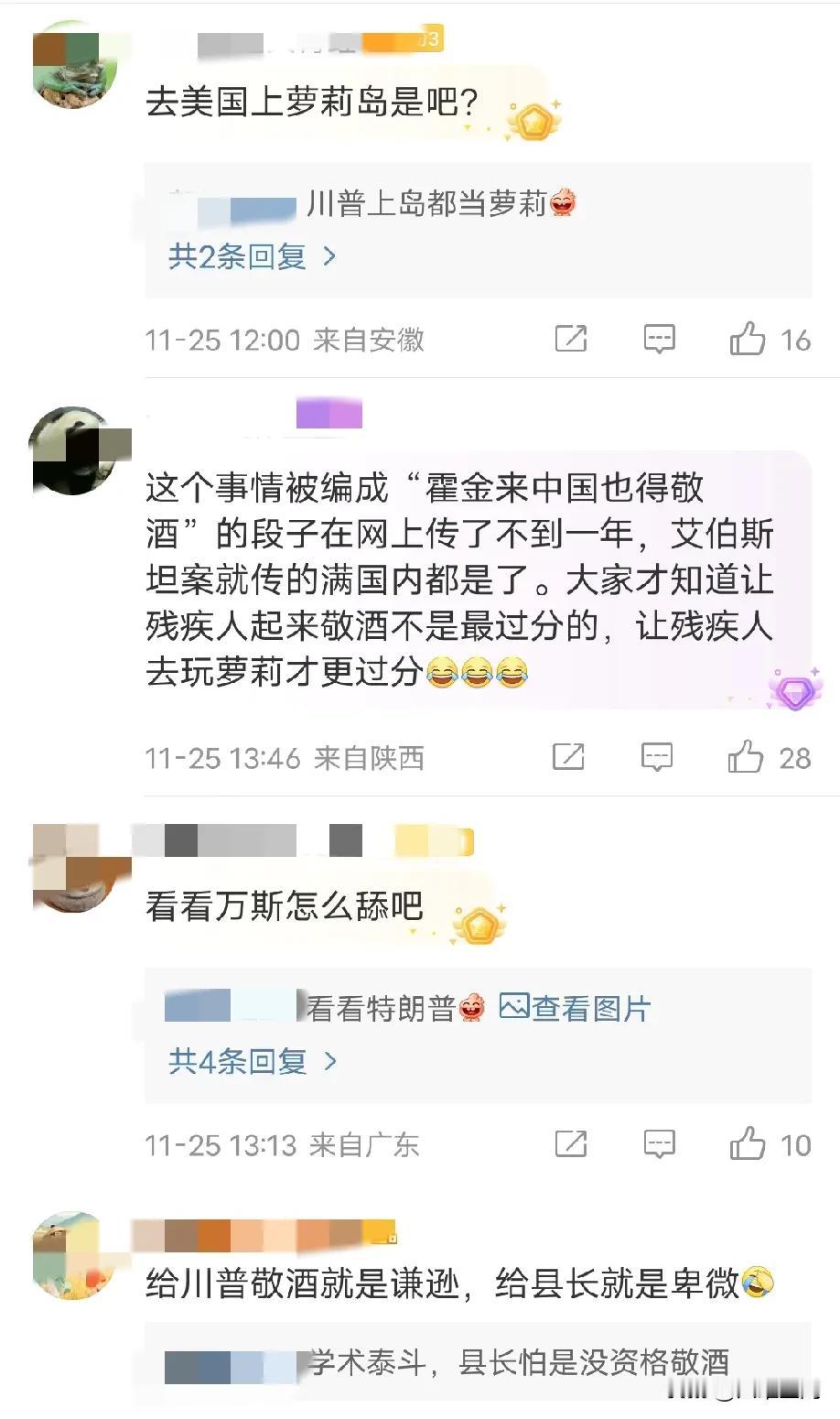Image resolution: width=840 pixels, height=1419 pixels.
Task: Open the frog avatar commenter's profile
Action: tap(74, 71)
